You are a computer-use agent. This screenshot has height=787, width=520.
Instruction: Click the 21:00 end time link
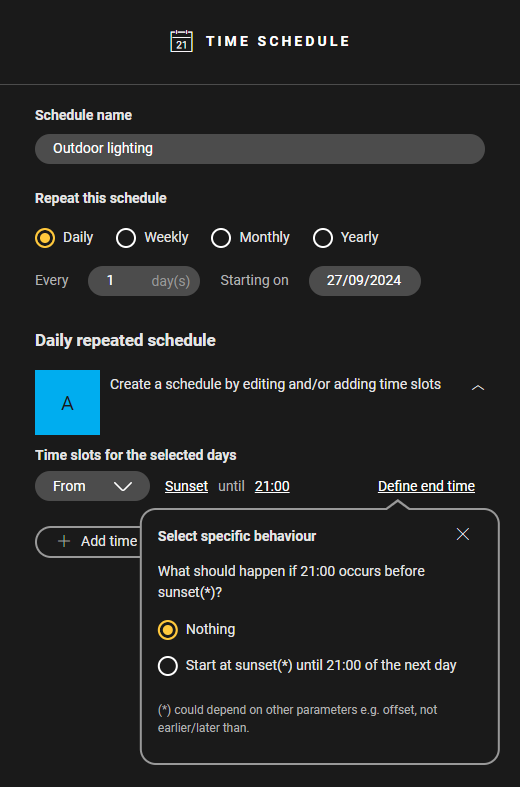(272, 486)
